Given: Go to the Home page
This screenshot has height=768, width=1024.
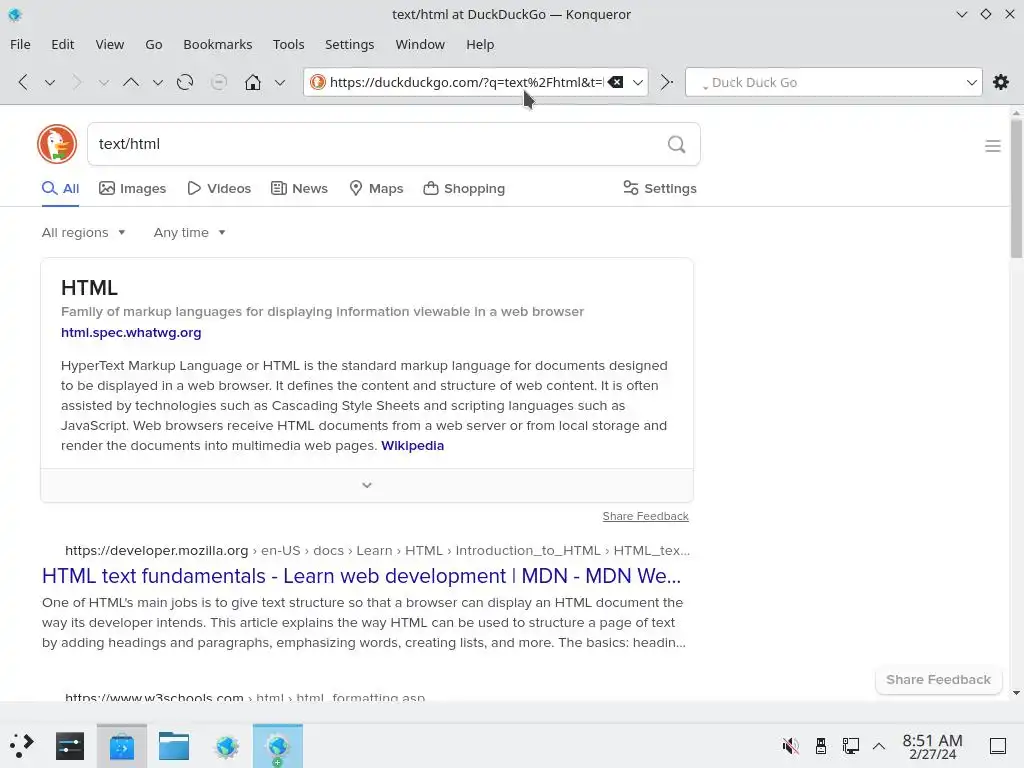Looking at the screenshot, I should [x=253, y=82].
